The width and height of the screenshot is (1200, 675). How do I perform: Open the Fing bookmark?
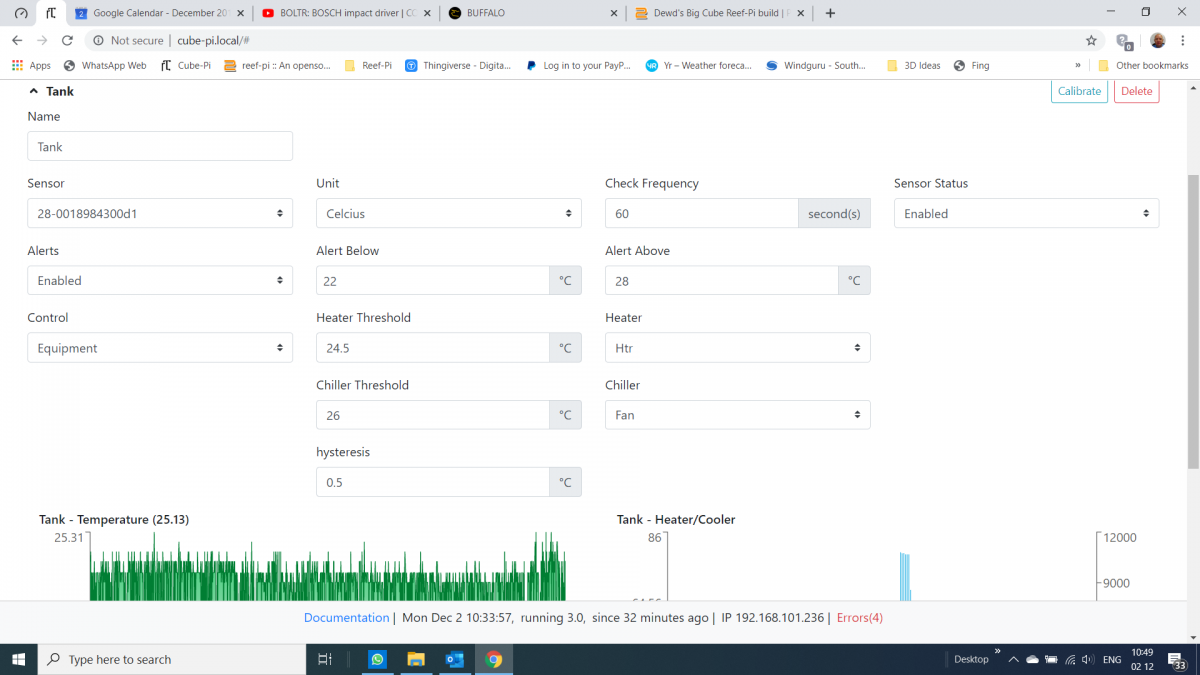tap(971, 65)
